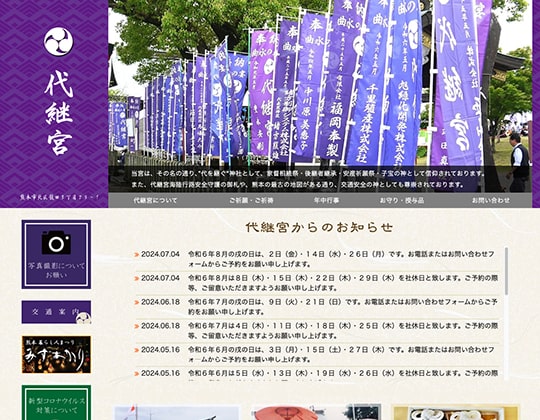This screenshot has height=420, width=540.
Task: Open the red parasol photo thumbnail
Action: tap(316, 412)
